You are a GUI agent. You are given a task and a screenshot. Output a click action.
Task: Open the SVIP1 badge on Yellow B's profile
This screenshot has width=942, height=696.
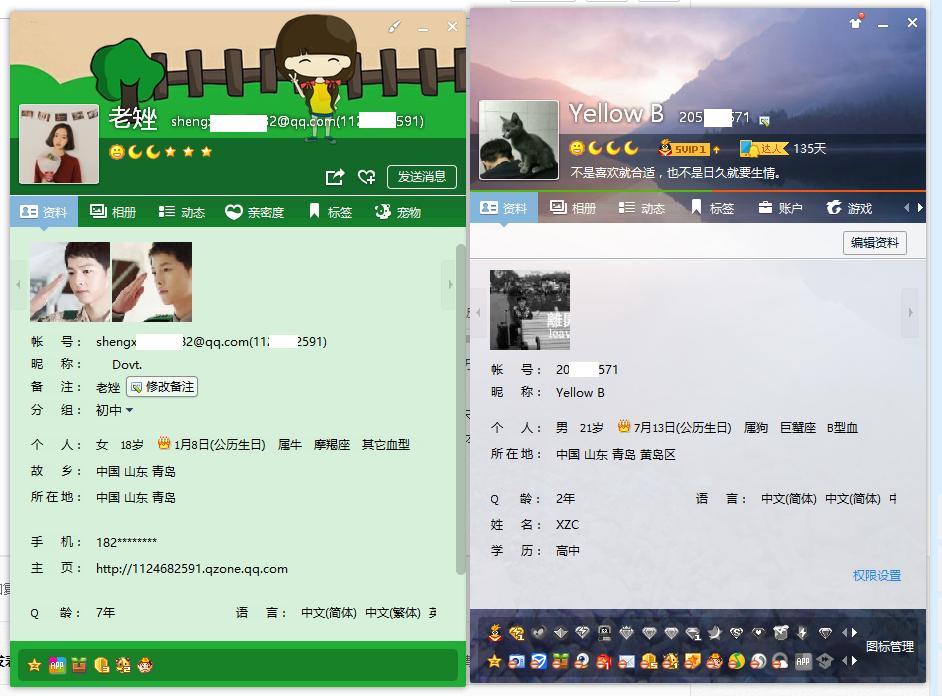686,148
